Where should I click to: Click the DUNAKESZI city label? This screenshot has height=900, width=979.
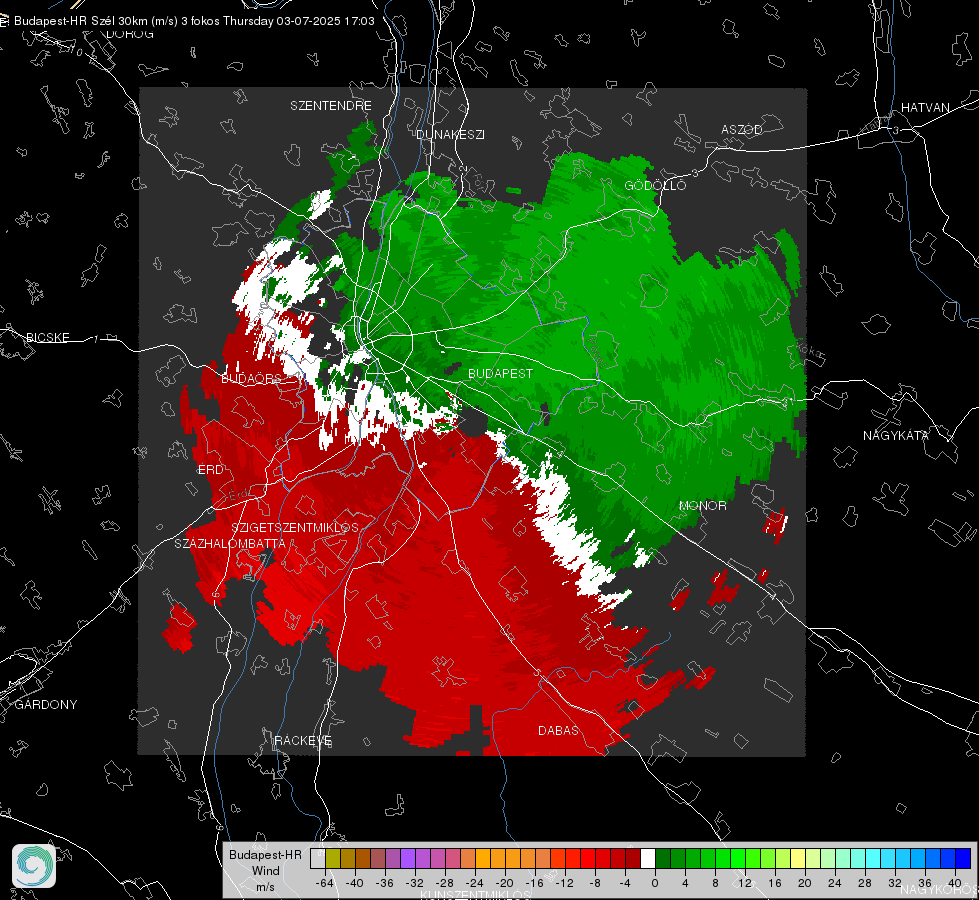pos(450,134)
